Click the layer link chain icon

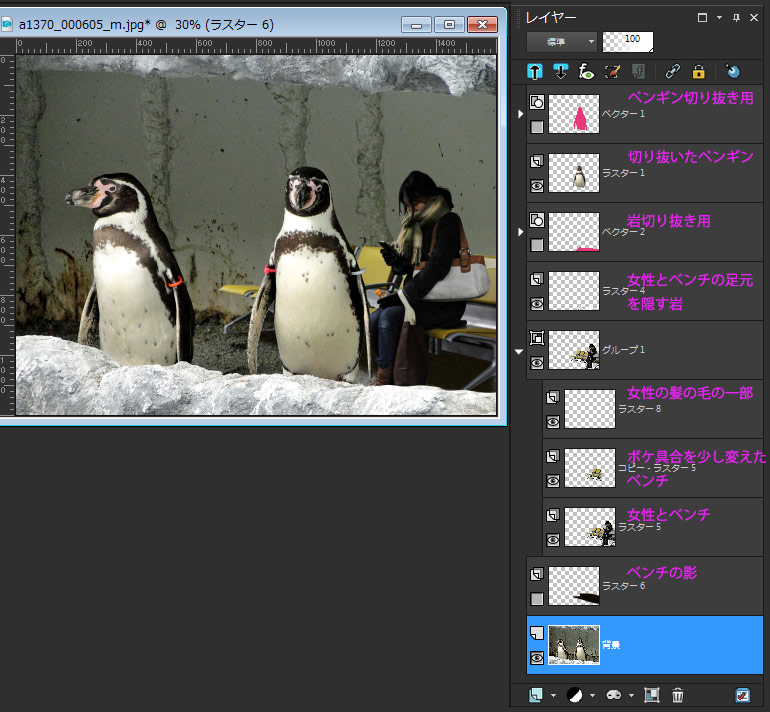673,71
